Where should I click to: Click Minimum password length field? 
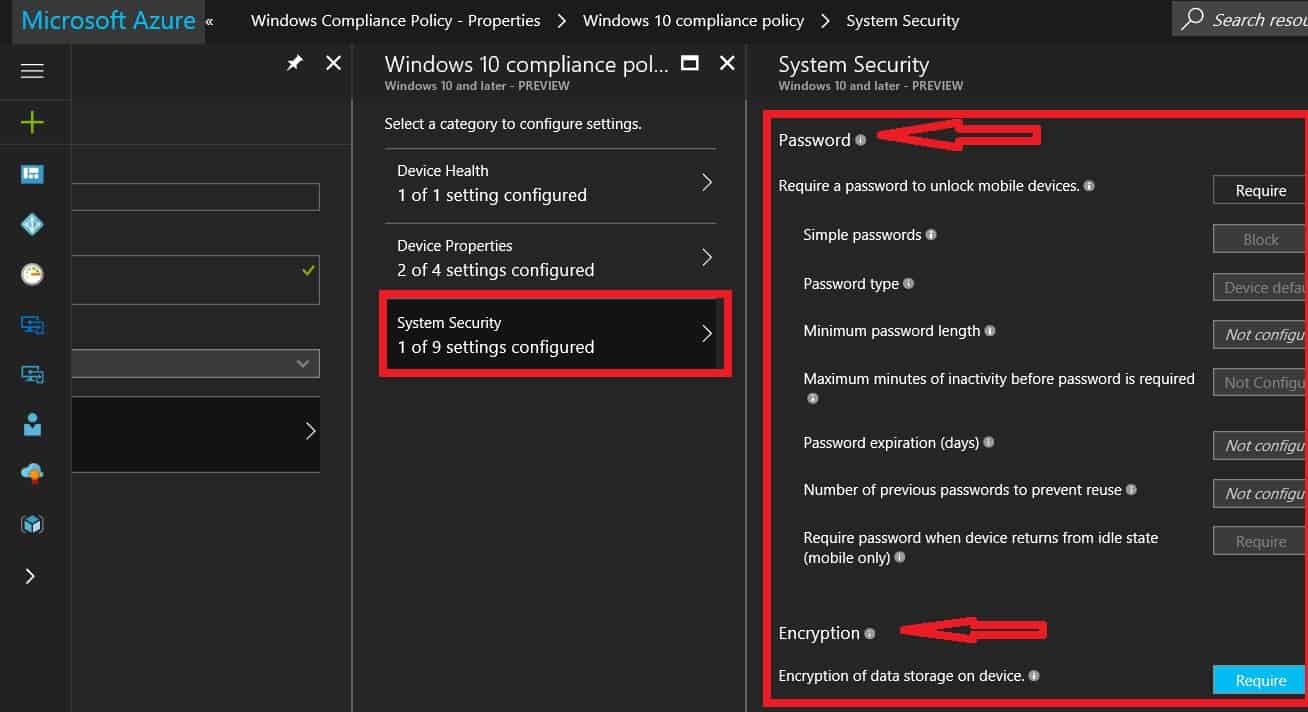pos(1260,334)
